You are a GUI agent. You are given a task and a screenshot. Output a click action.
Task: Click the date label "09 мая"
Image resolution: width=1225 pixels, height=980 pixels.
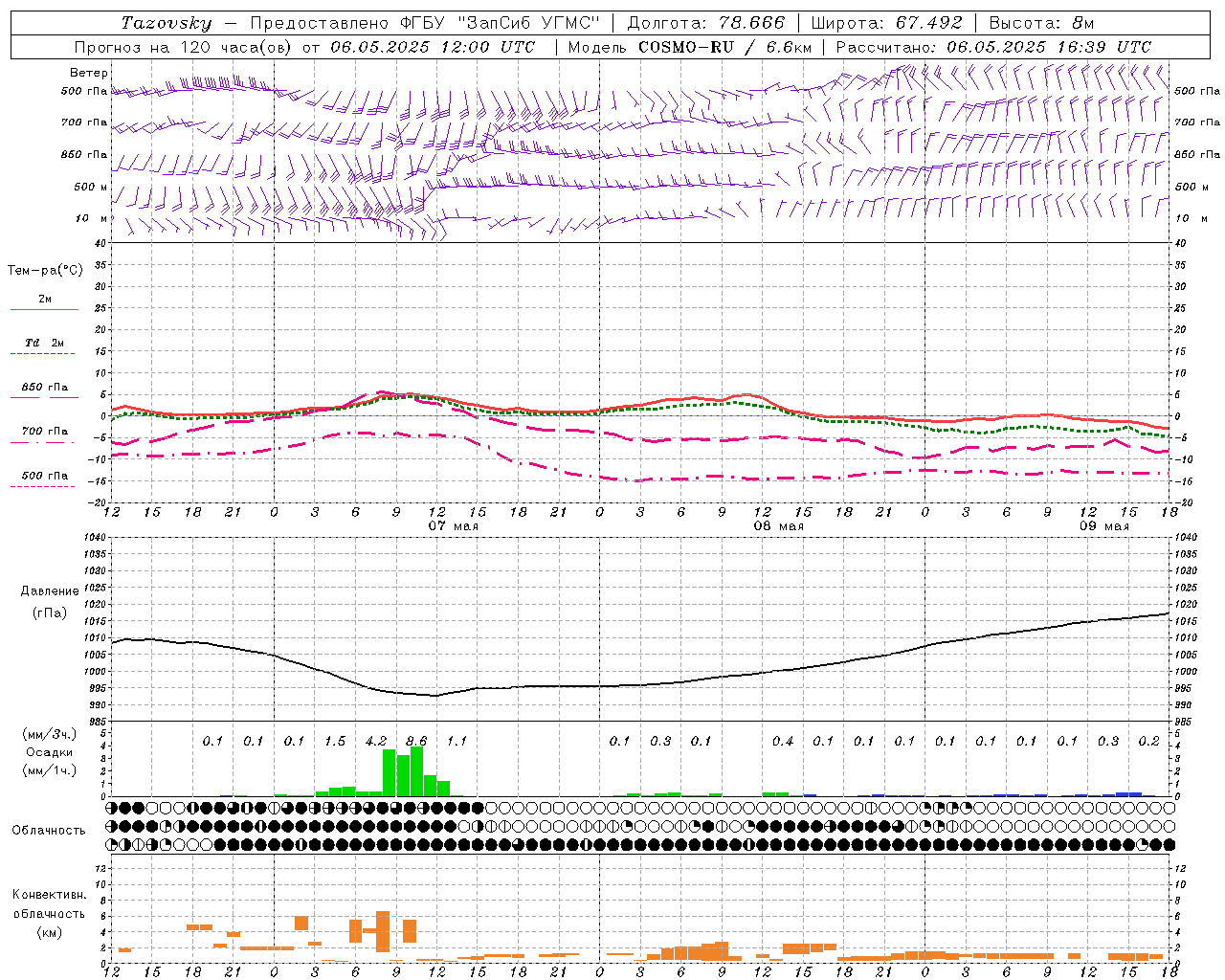1104,526
